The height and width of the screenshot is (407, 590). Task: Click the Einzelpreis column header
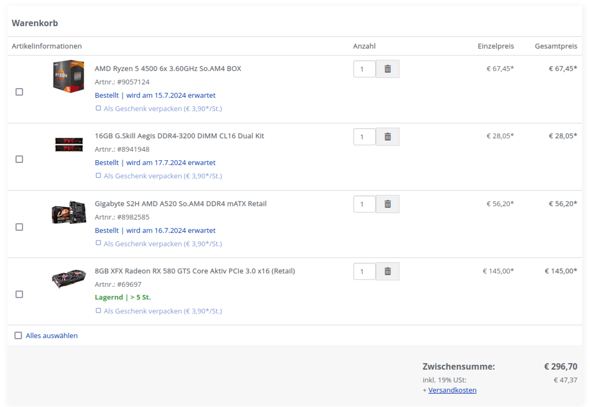(x=496, y=46)
